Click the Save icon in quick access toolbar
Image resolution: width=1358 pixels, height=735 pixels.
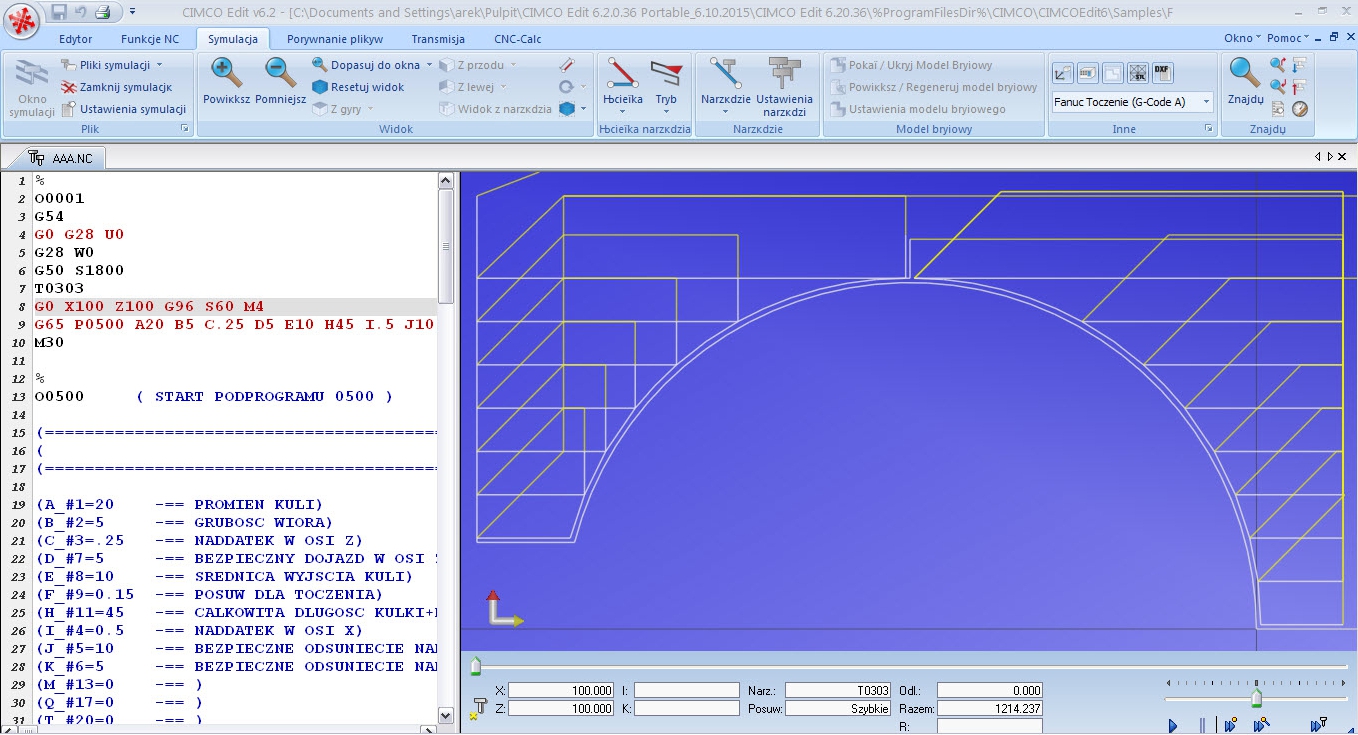58,11
